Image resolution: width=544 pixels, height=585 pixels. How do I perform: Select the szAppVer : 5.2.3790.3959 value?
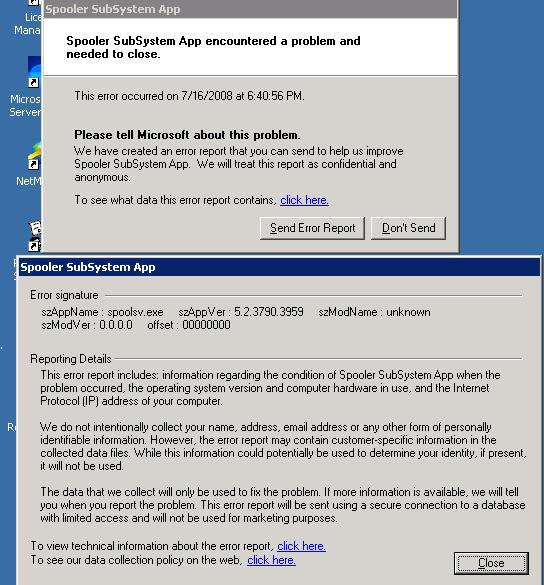[x=241, y=312]
